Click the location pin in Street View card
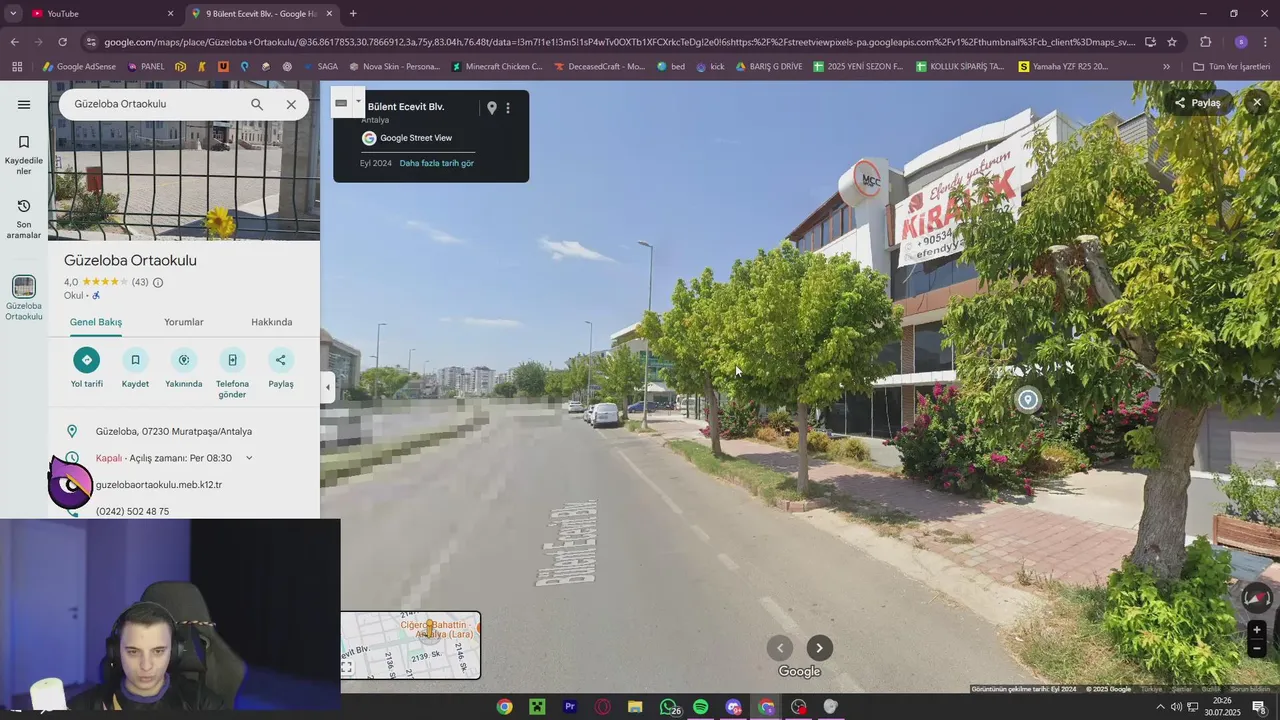Image resolution: width=1280 pixels, height=720 pixels. coord(491,108)
